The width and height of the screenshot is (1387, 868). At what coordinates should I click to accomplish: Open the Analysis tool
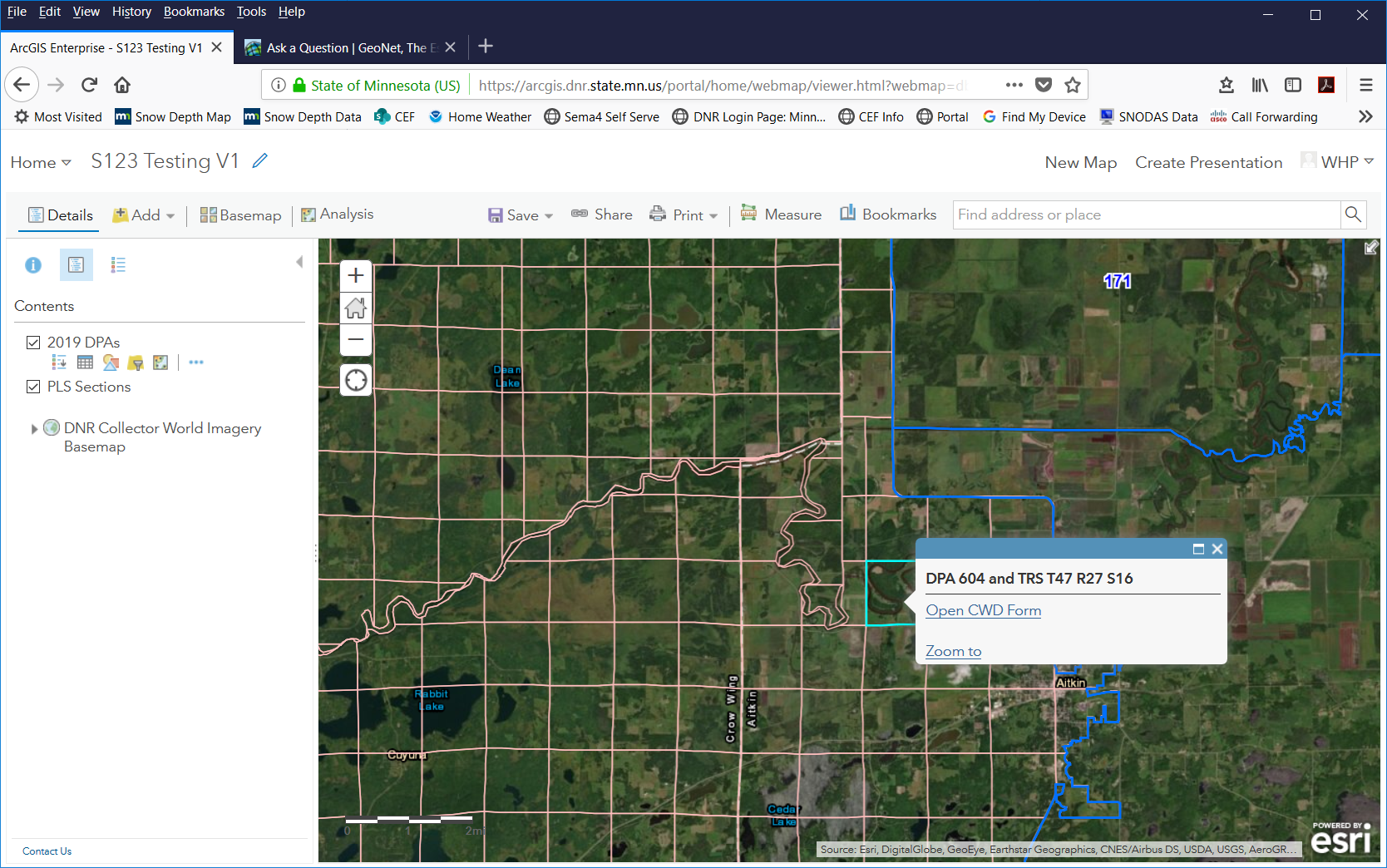[337, 215]
